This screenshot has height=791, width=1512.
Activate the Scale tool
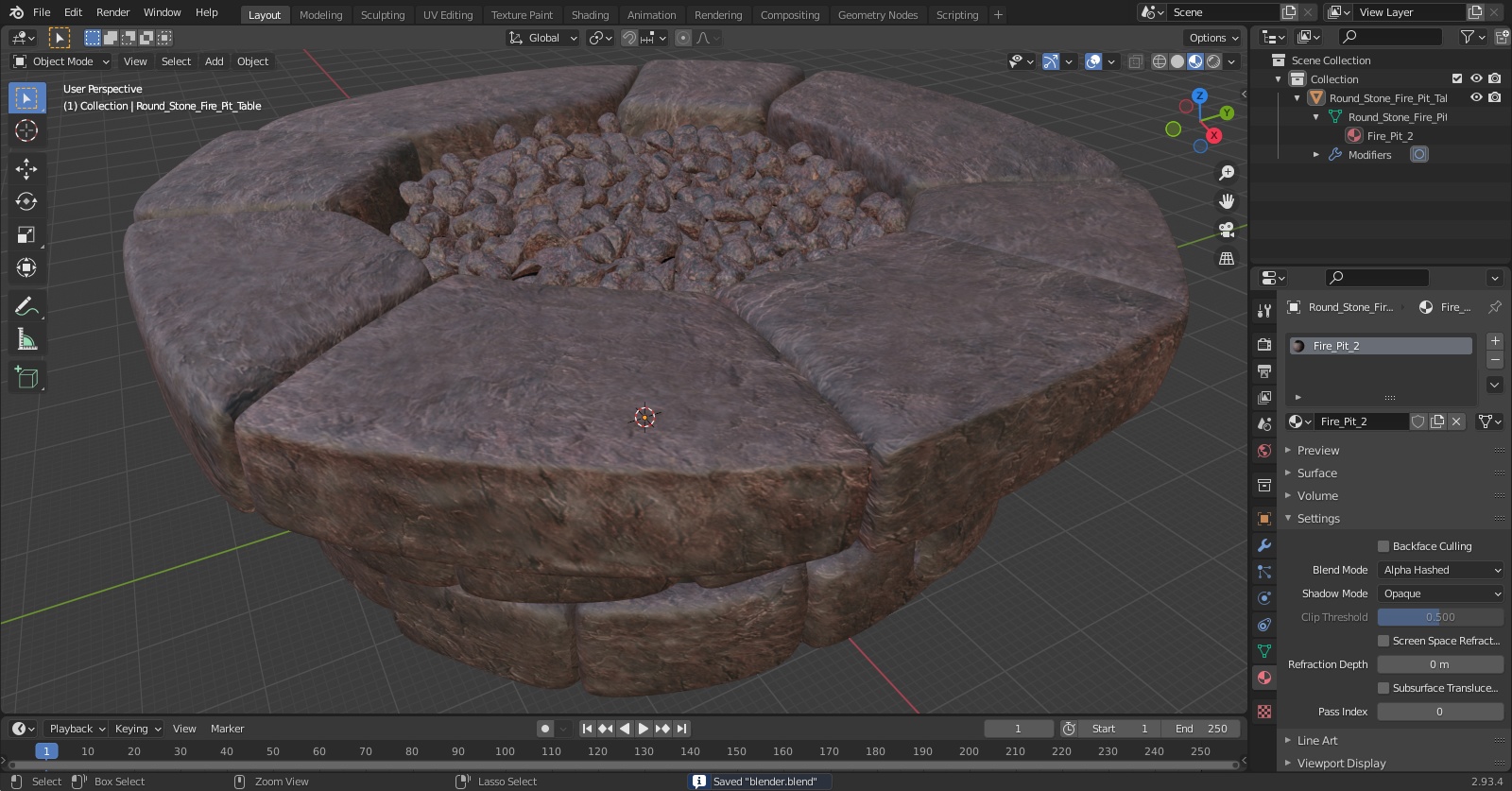coord(26,234)
